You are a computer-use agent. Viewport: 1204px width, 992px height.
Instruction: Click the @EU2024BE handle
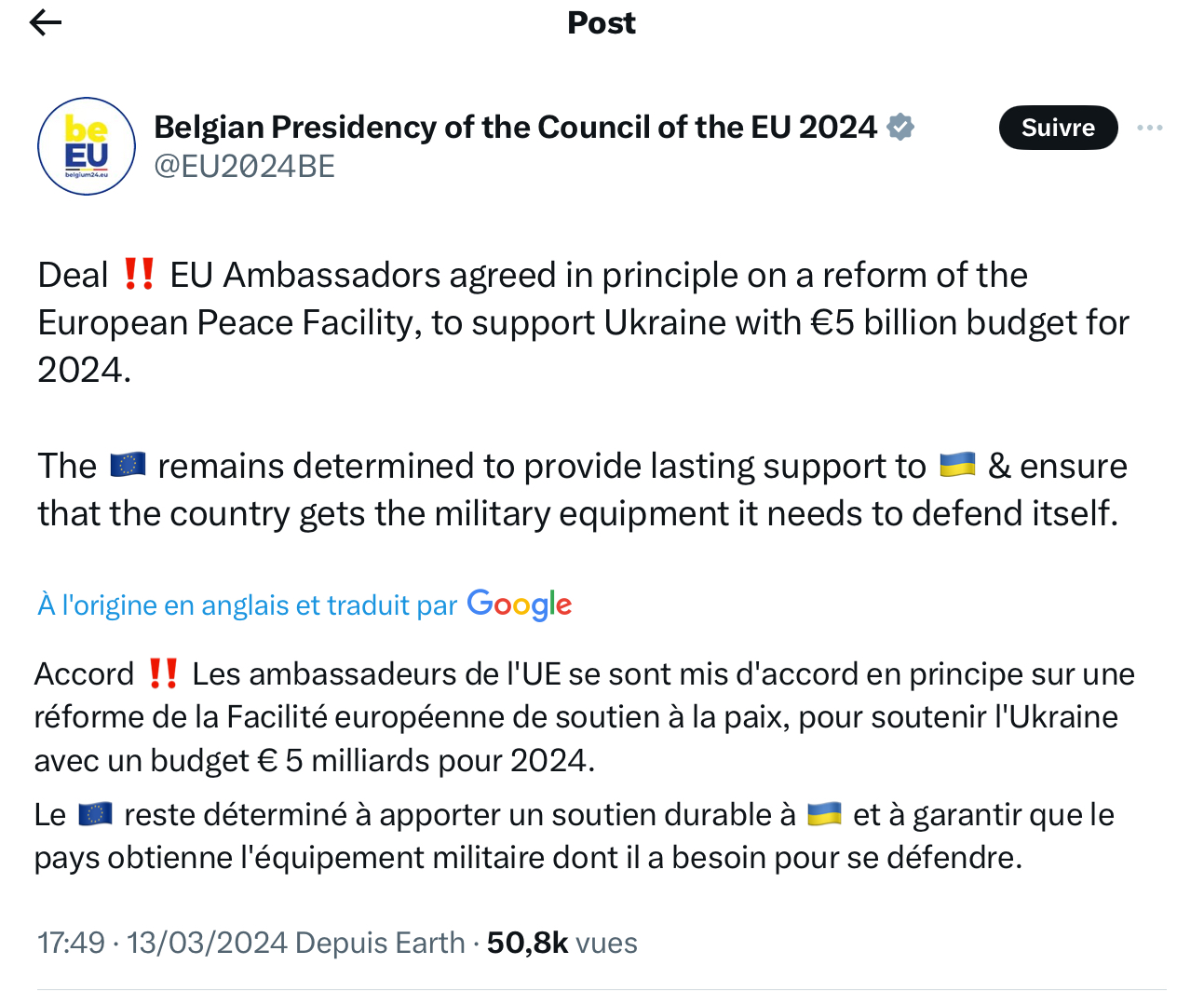tap(244, 166)
